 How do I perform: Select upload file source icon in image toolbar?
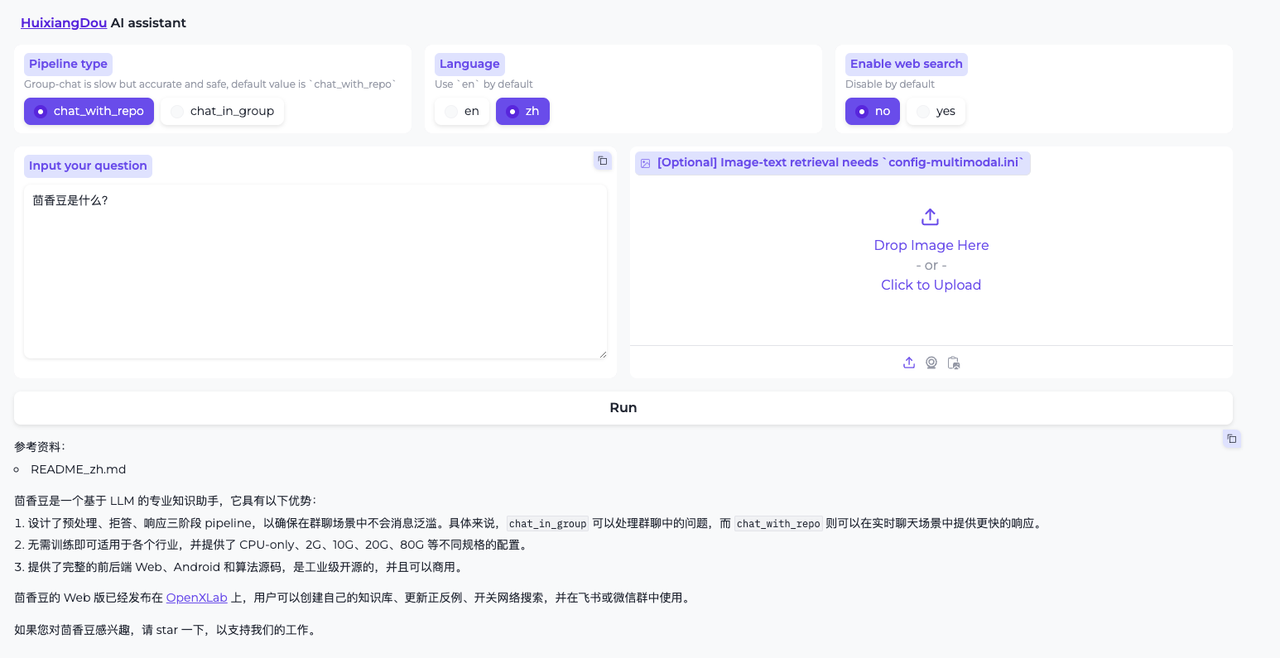909,363
